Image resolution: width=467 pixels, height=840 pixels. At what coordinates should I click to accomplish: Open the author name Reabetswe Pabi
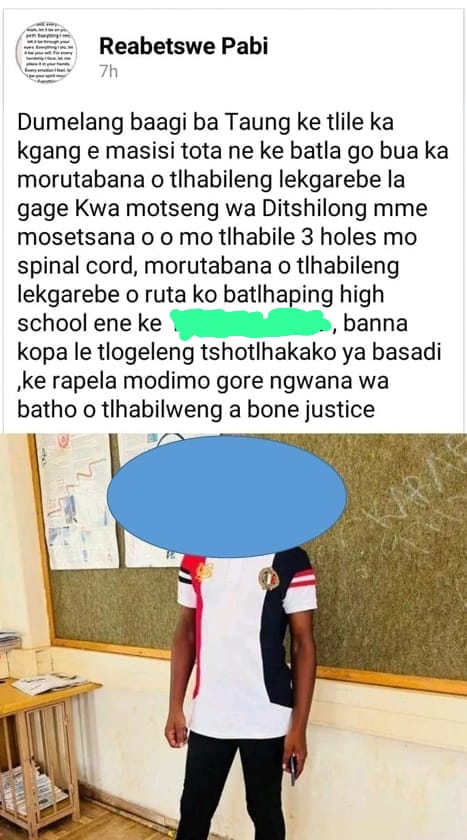pyautogui.click(x=184, y=47)
